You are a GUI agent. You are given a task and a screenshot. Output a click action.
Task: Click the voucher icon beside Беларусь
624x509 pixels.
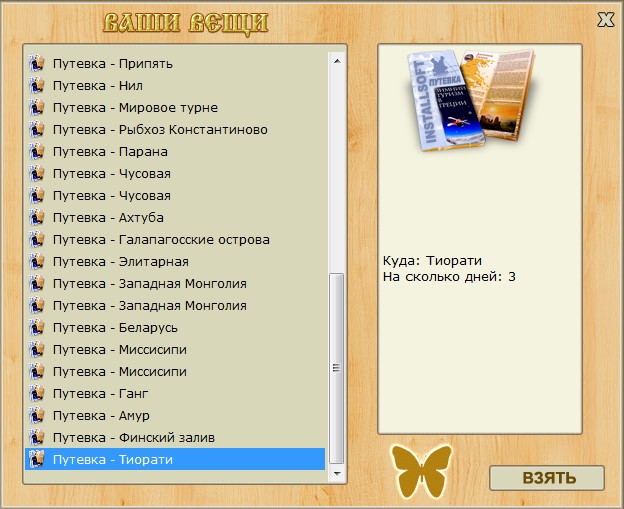37,328
